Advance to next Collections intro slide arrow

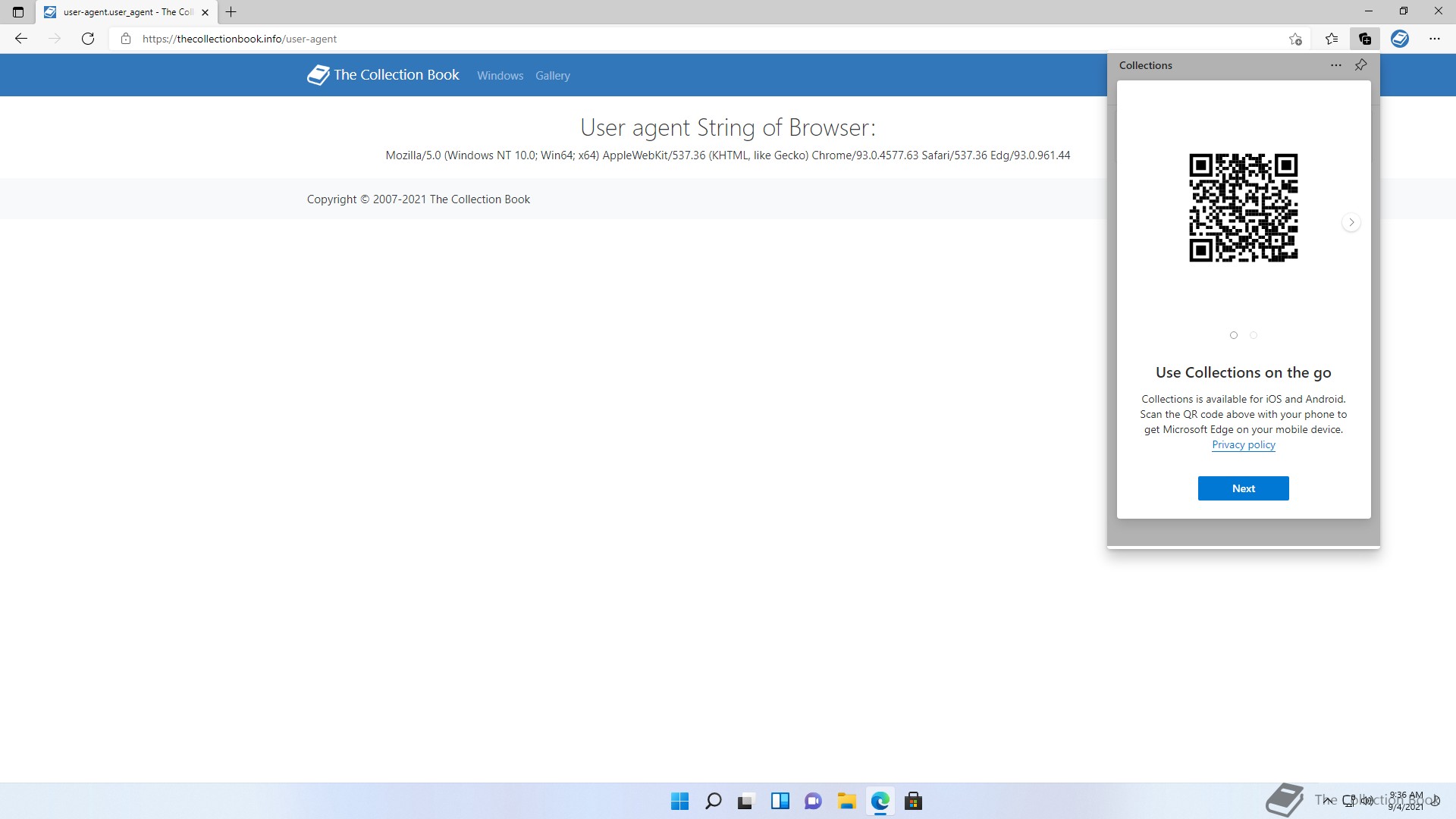pyautogui.click(x=1351, y=222)
